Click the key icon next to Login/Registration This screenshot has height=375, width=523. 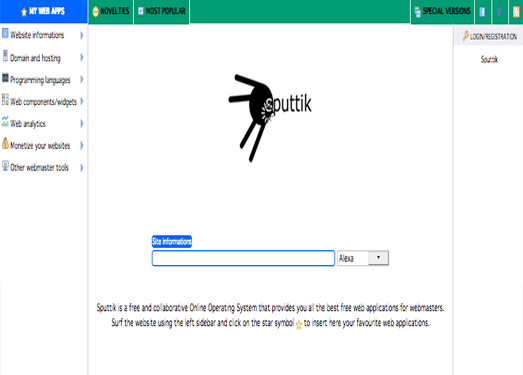click(466, 36)
